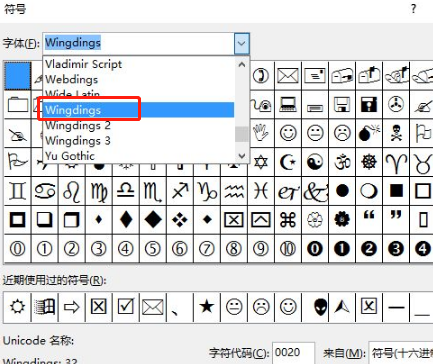Select the boxed X symbol in the grid

pos(234,220)
